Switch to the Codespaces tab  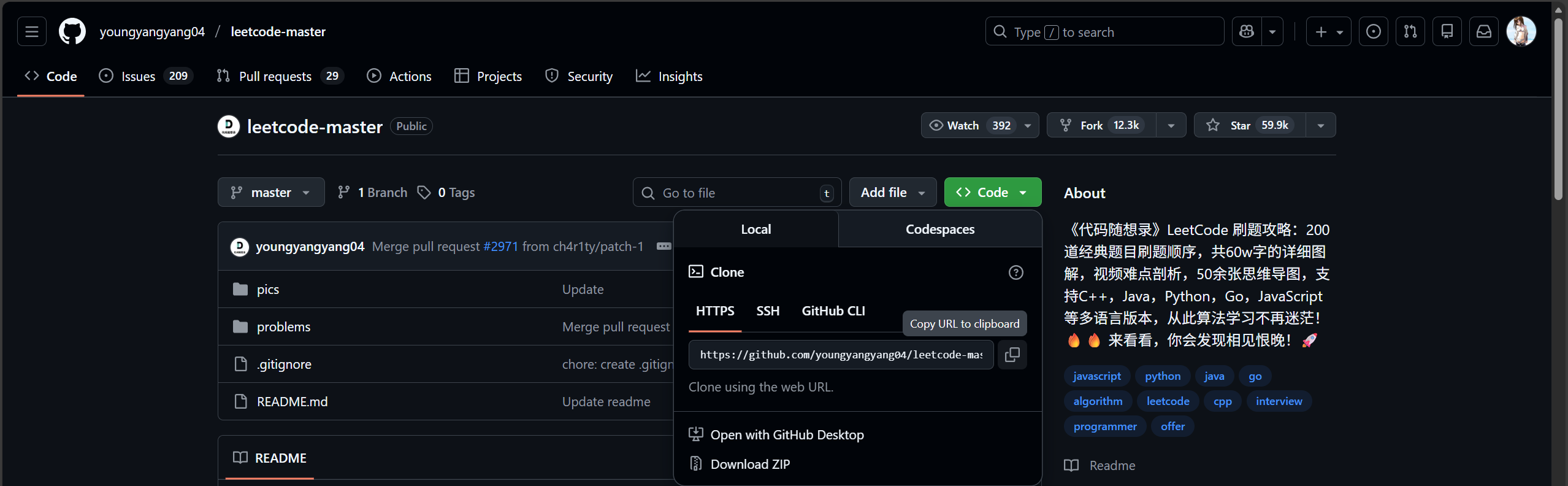[x=940, y=229]
